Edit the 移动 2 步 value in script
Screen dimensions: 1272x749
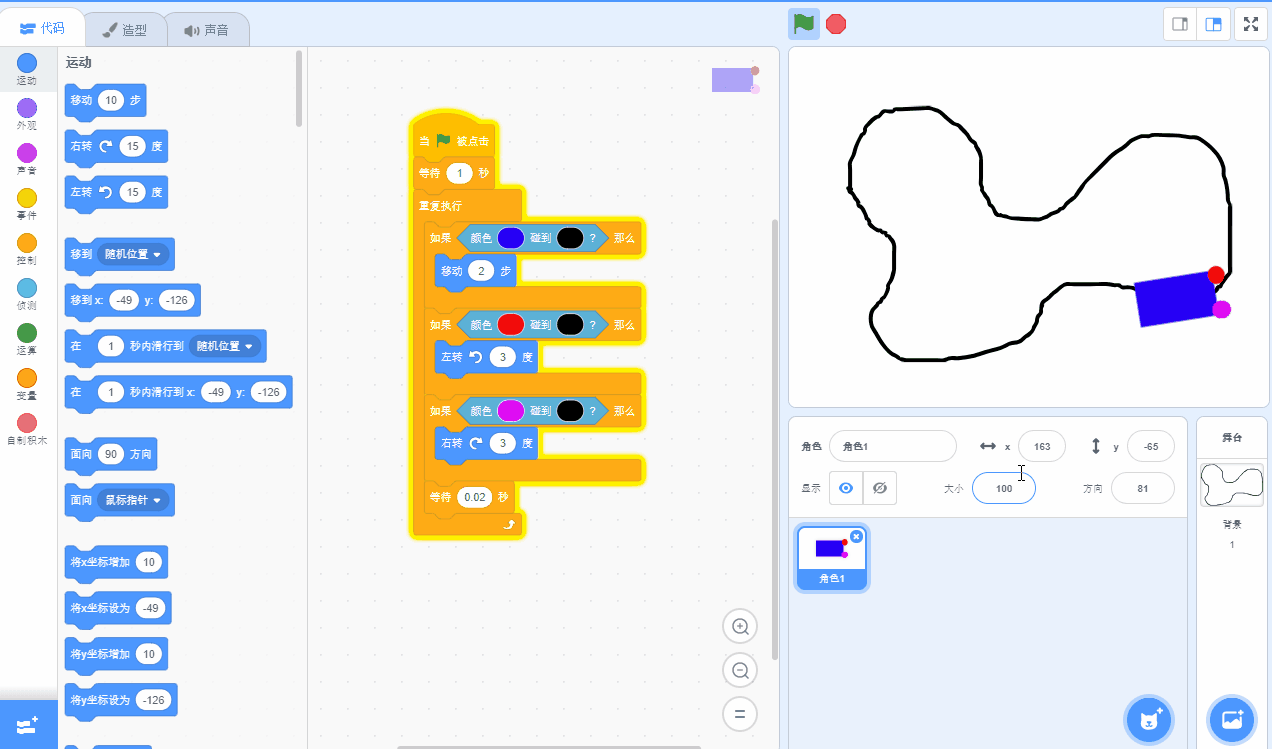(481, 271)
